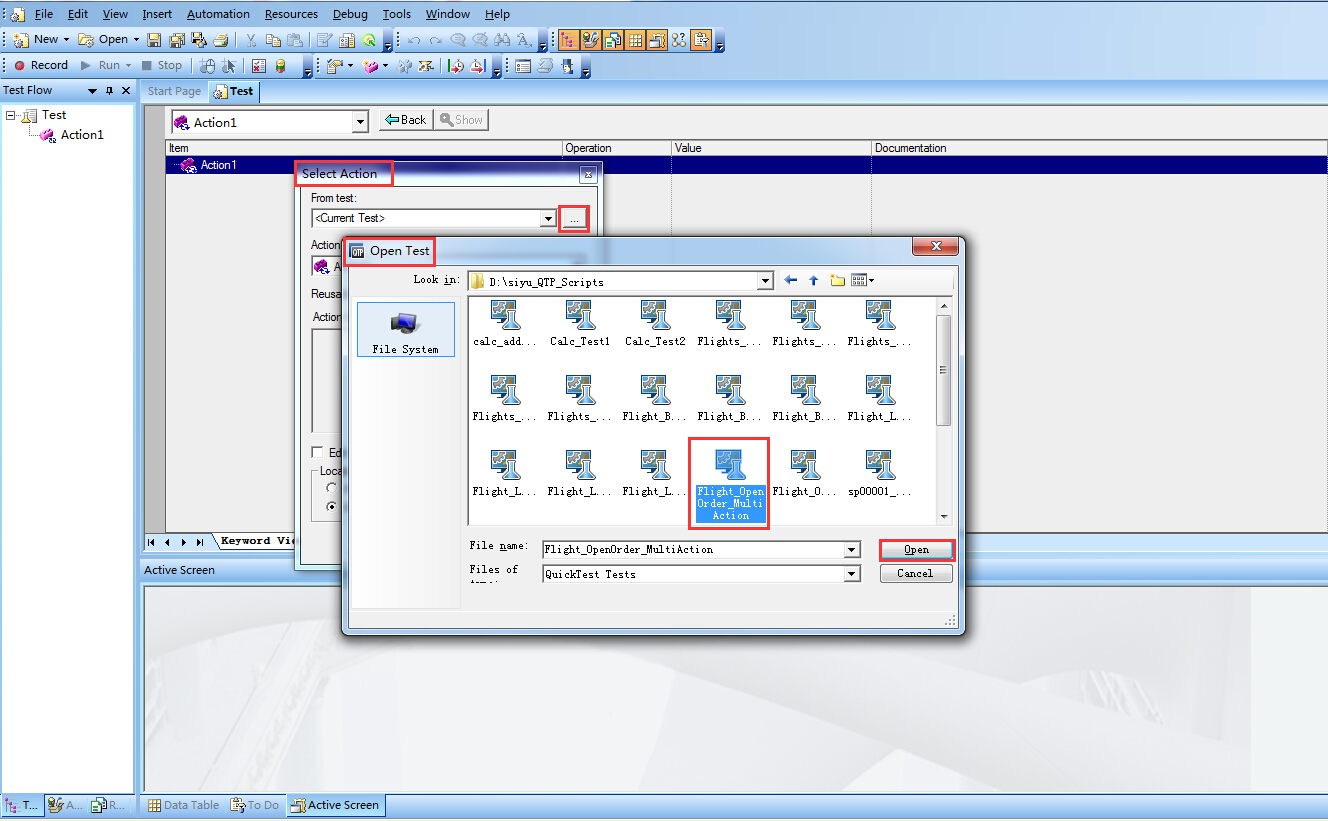This screenshot has width=1328, height=821.
Task: Click the Record button in the toolbar
Action: [40, 65]
